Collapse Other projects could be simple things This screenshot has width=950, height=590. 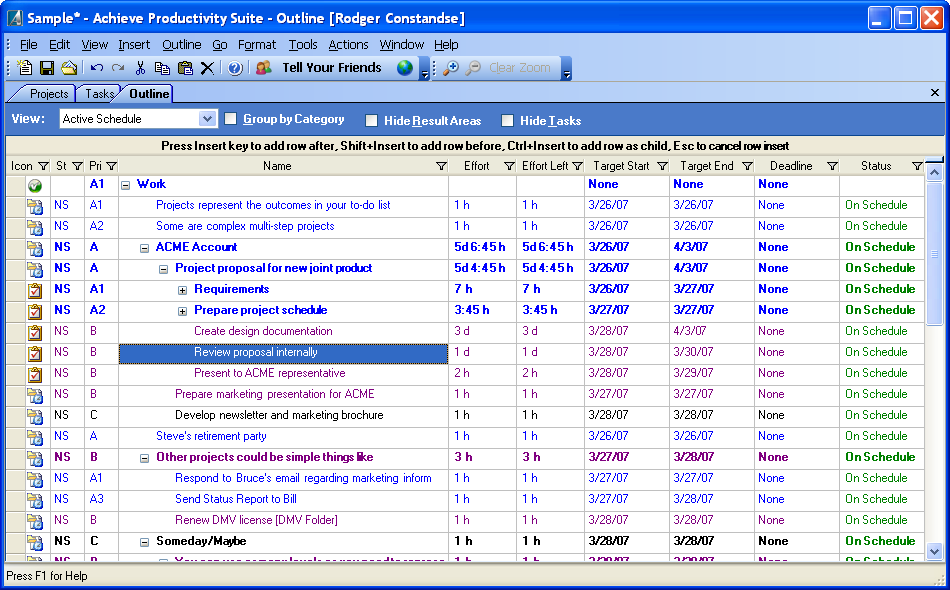[144, 459]
